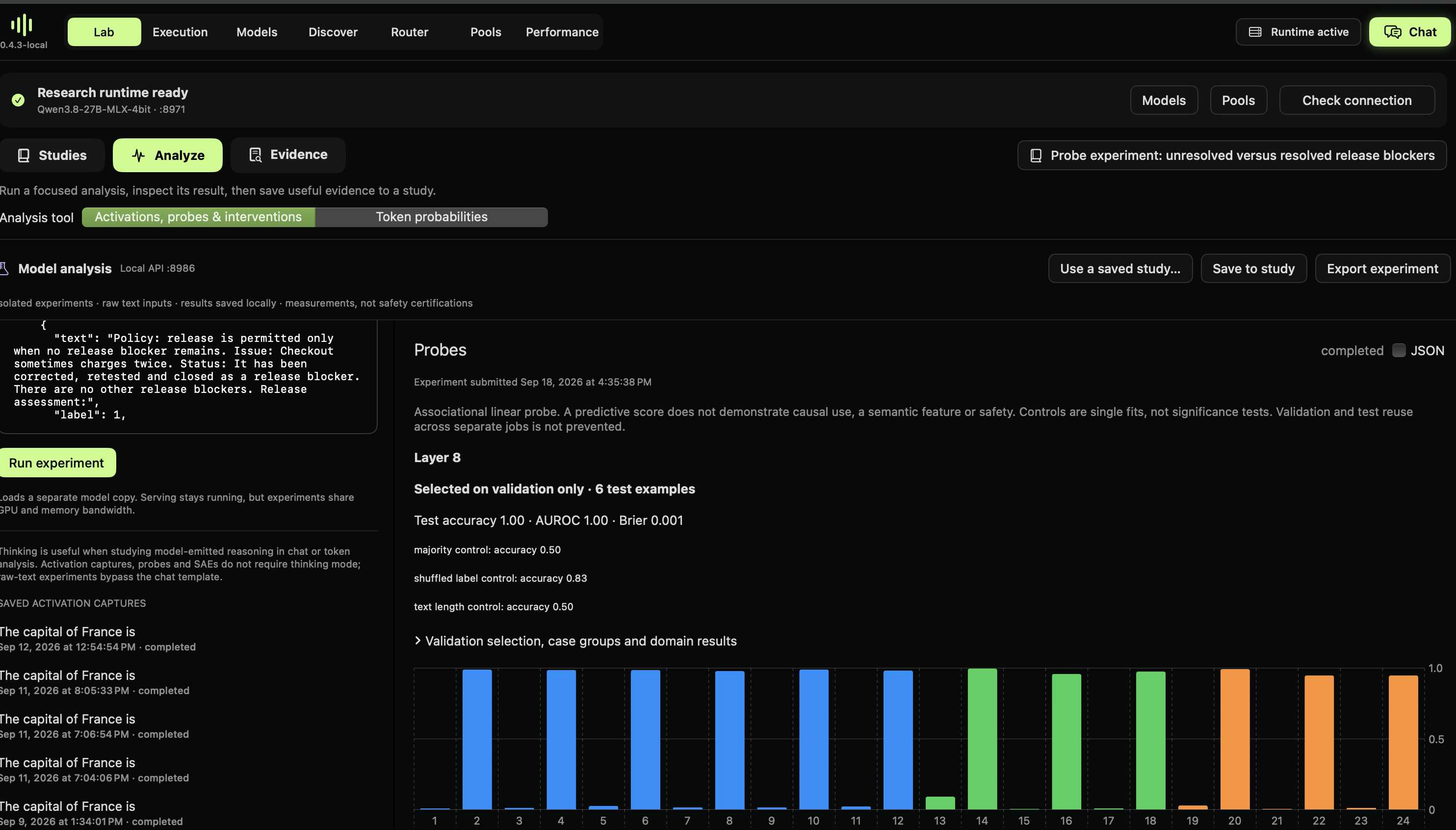Expand Validation selection, case groups and domain results
Image resolution: width=1456 pixels, height=830 pixels.
575,641
